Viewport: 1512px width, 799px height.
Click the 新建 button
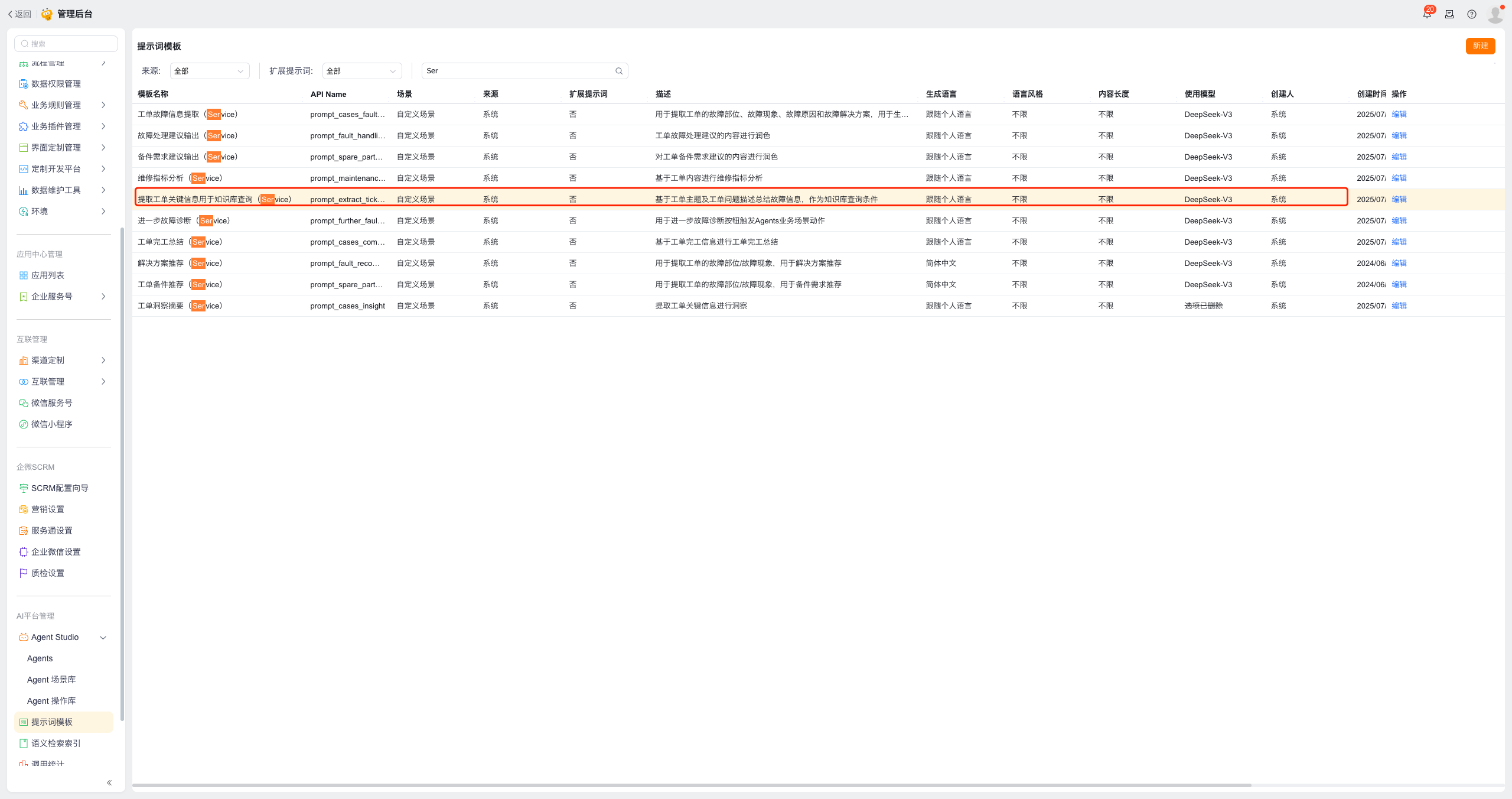(x=1480, y=46)
